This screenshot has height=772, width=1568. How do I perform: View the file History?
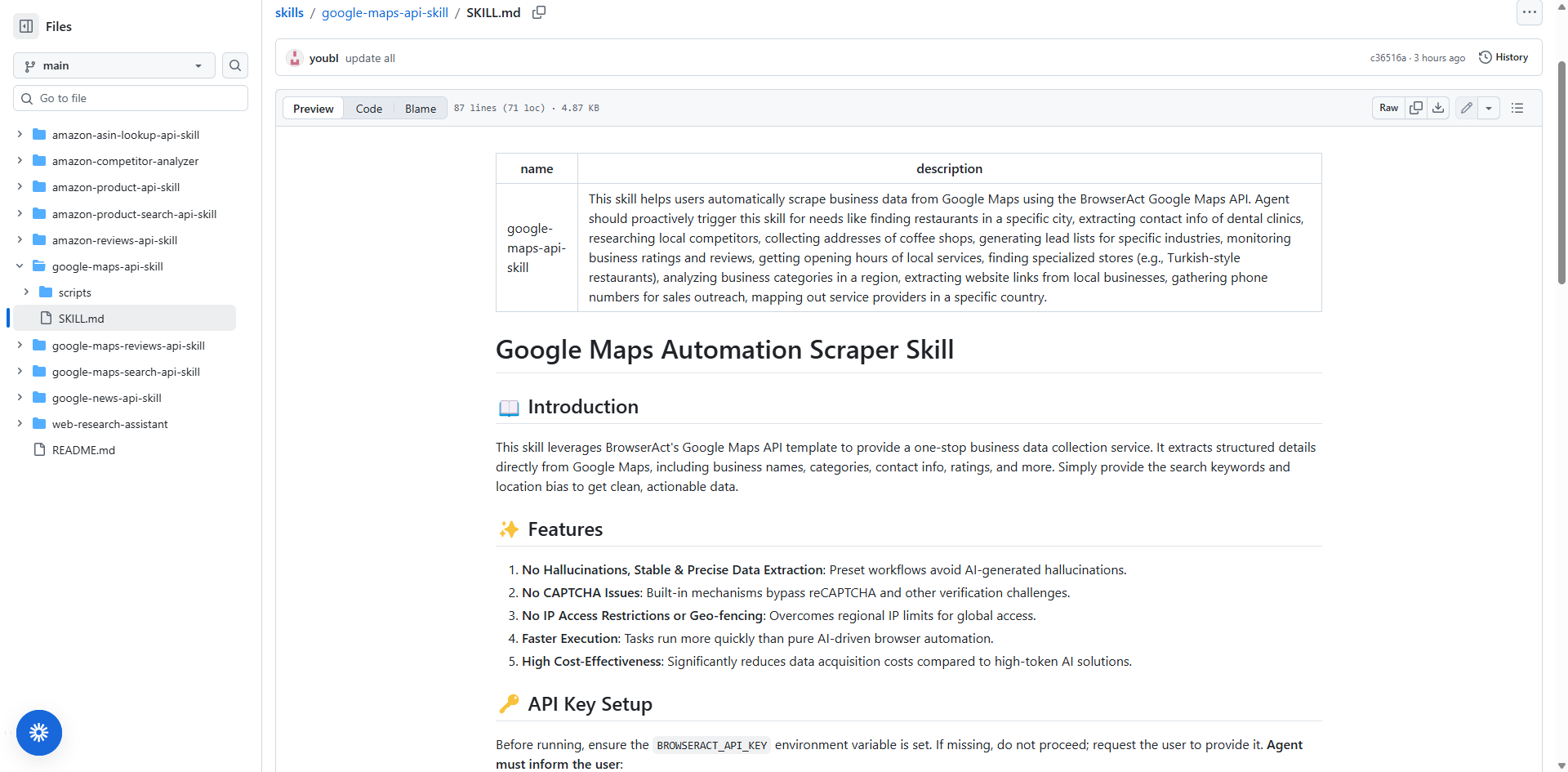coord(1503,57)
